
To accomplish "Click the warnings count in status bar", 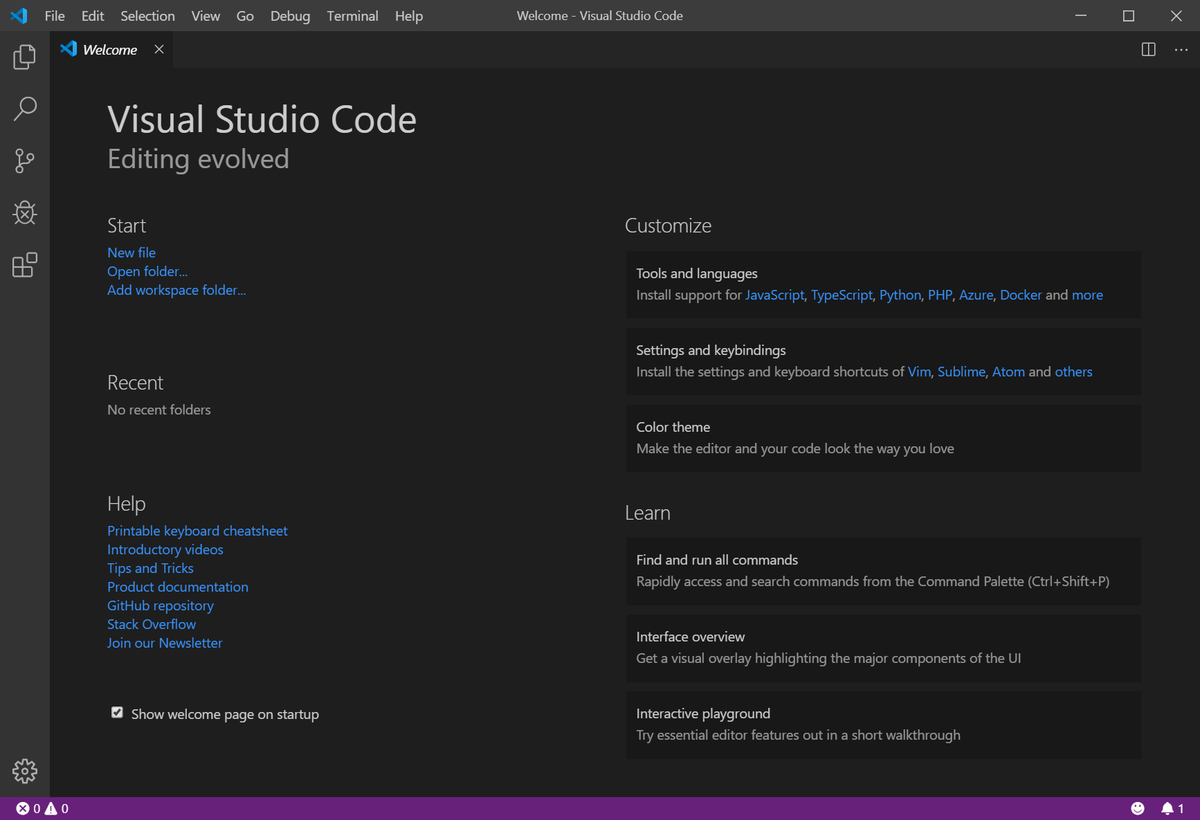I will click(x=57, y=808).
